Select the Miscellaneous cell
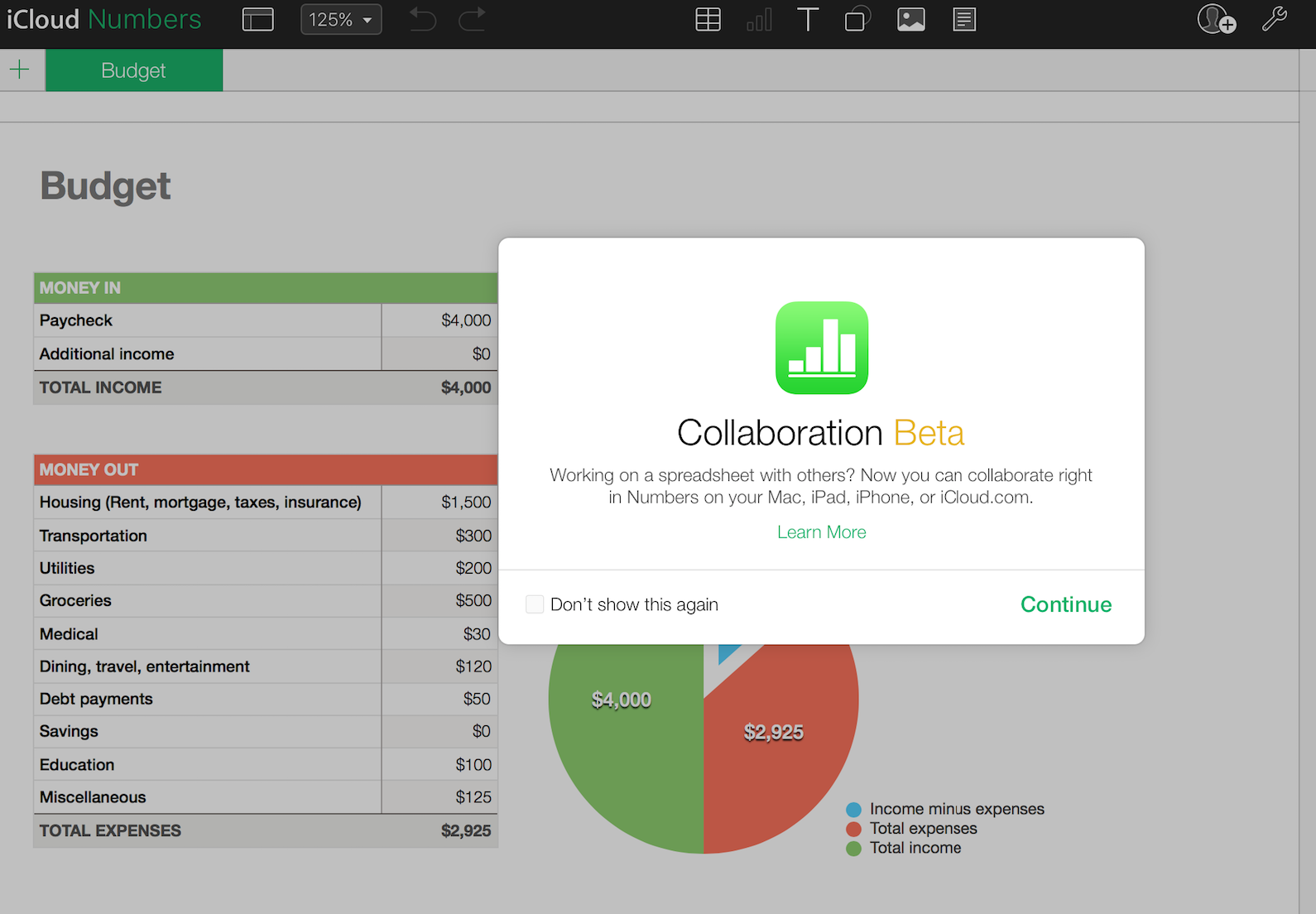 (x=208, y=796)
